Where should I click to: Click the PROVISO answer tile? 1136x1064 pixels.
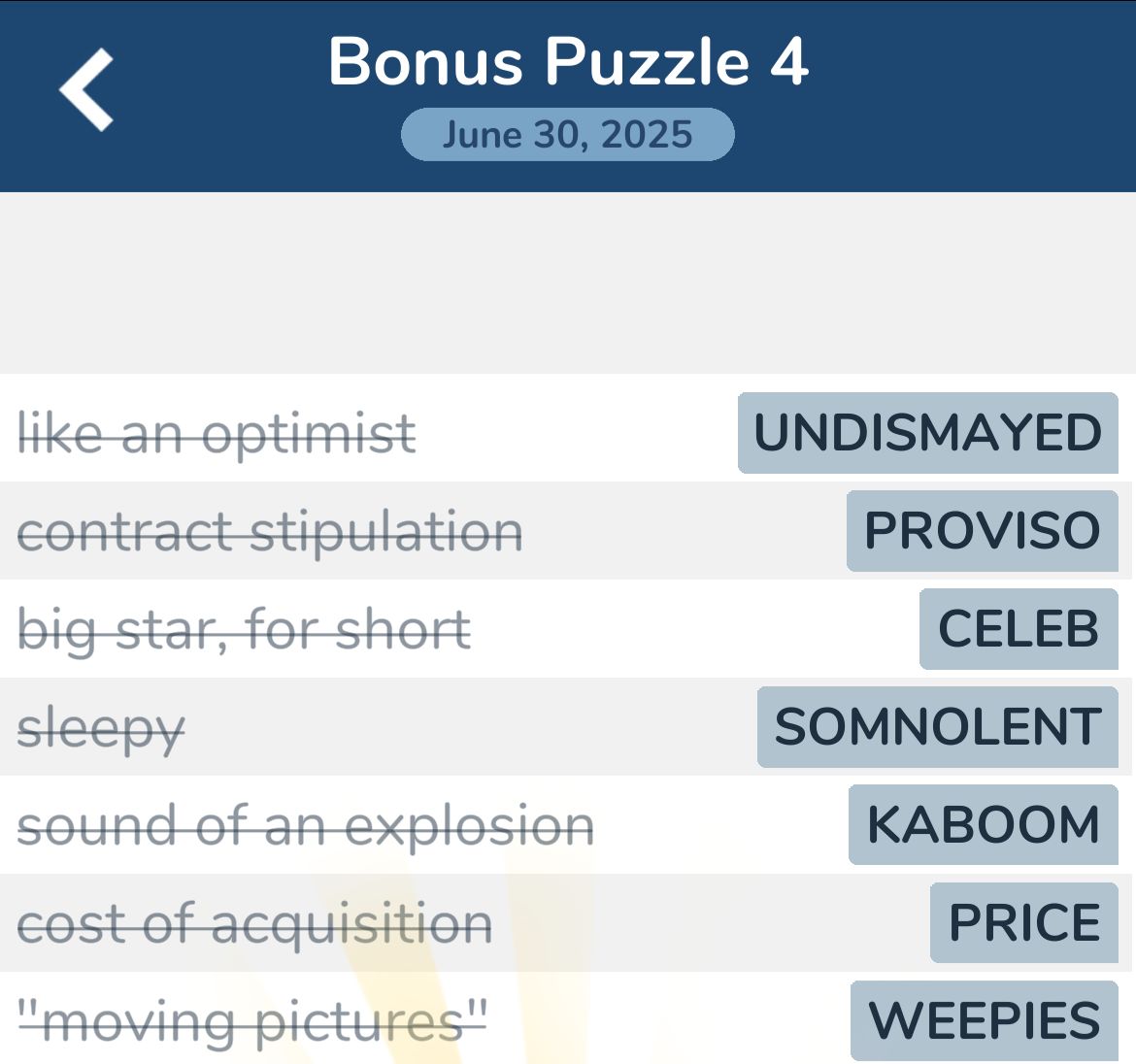coord(981,530)
